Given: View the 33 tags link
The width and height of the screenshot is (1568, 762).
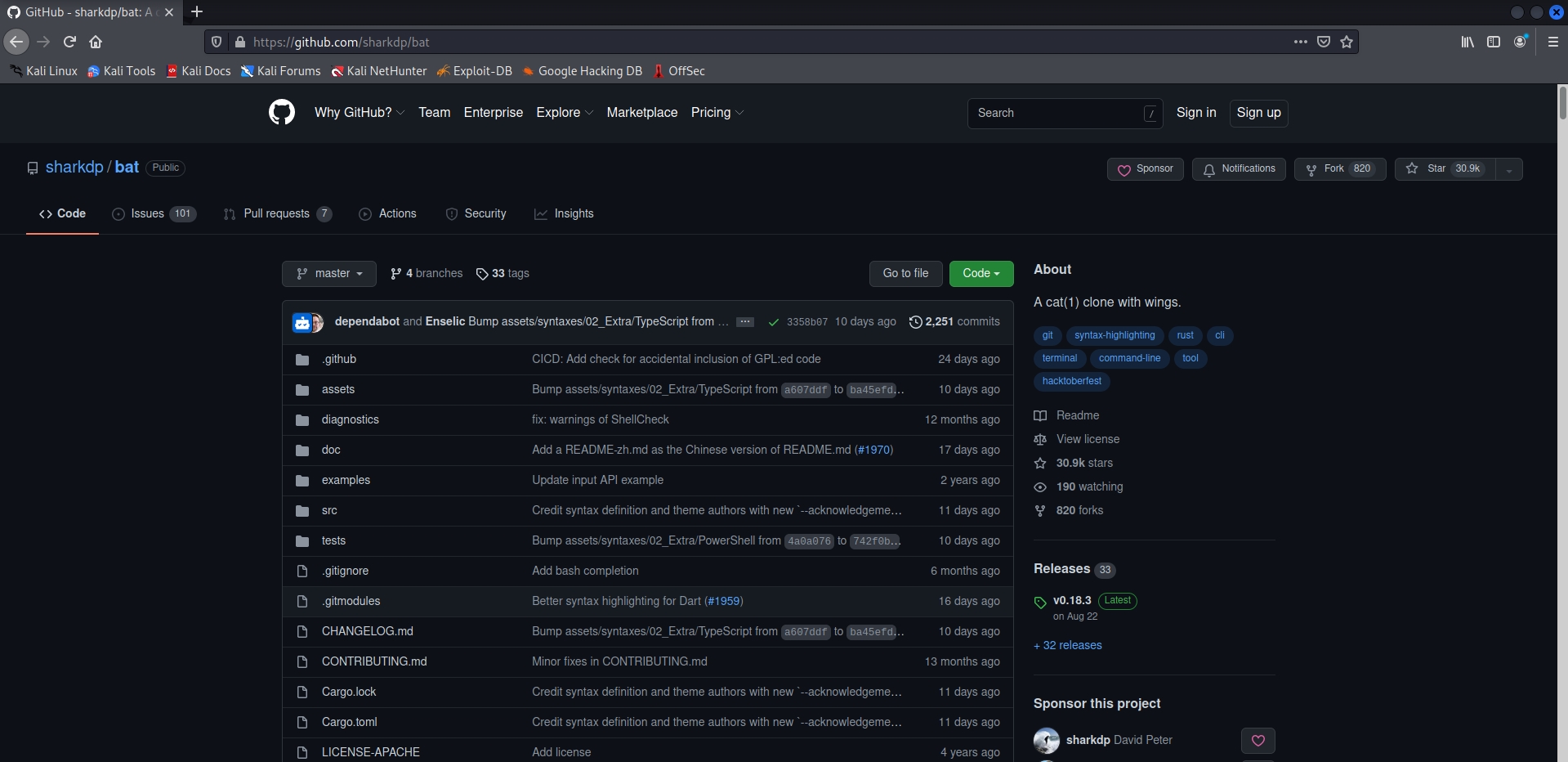Looking at the screenshot, I should click(x=503, y=274).
